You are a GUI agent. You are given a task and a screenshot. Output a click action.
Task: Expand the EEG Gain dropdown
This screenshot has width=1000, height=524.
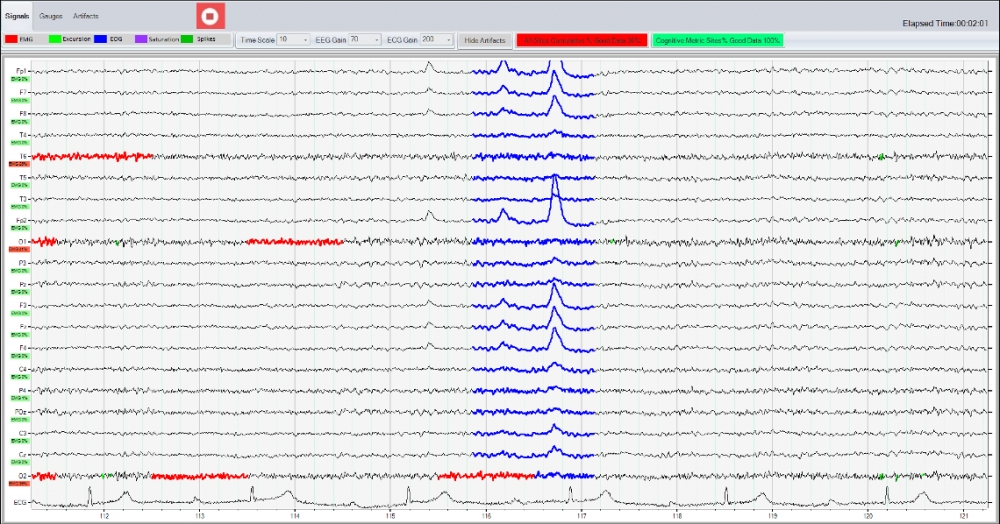point(364,39)
